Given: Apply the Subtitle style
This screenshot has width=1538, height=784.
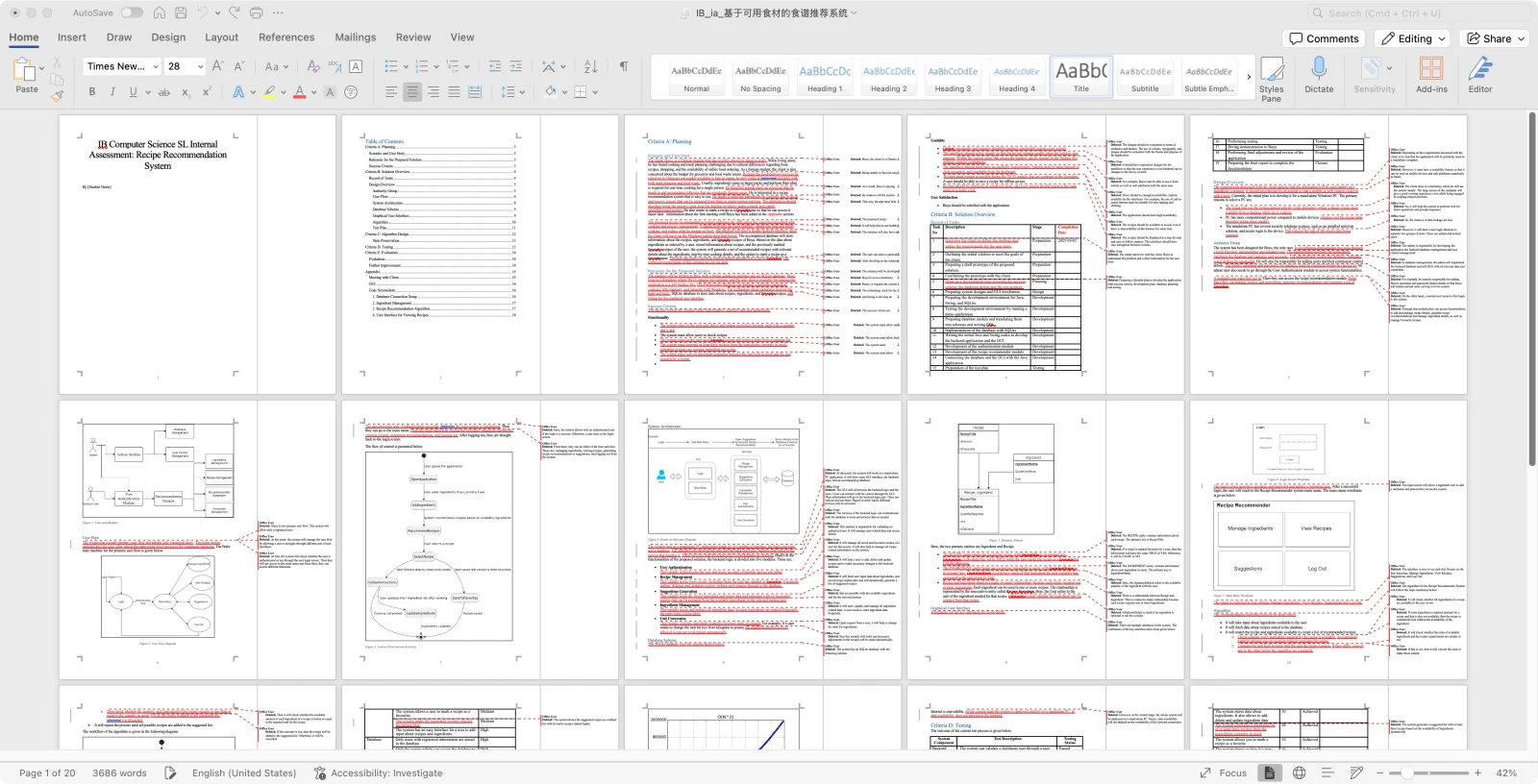Looking at the screenshot, I should click(1145, 77).
